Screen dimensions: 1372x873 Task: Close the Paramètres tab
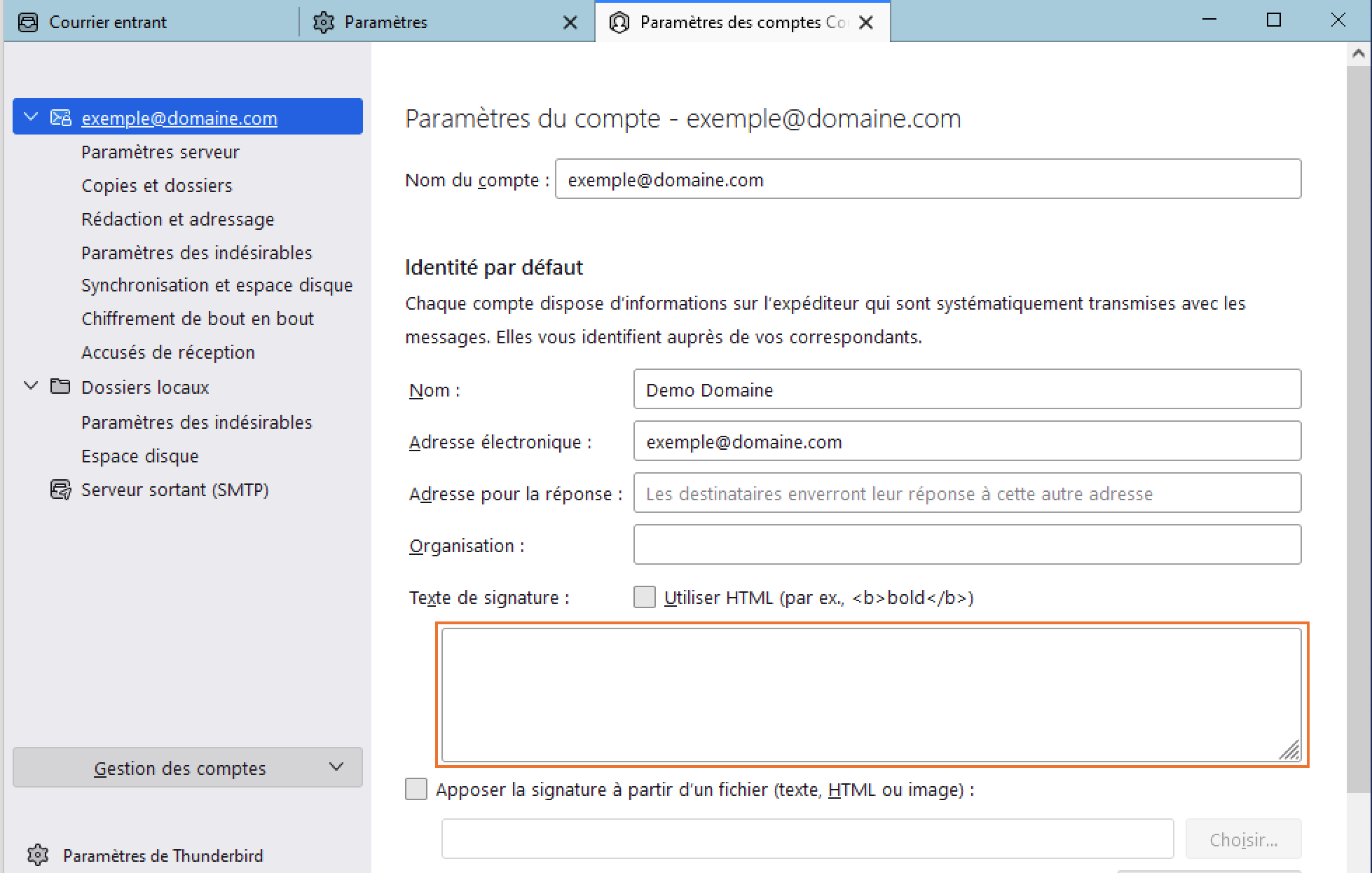[570, 22]
